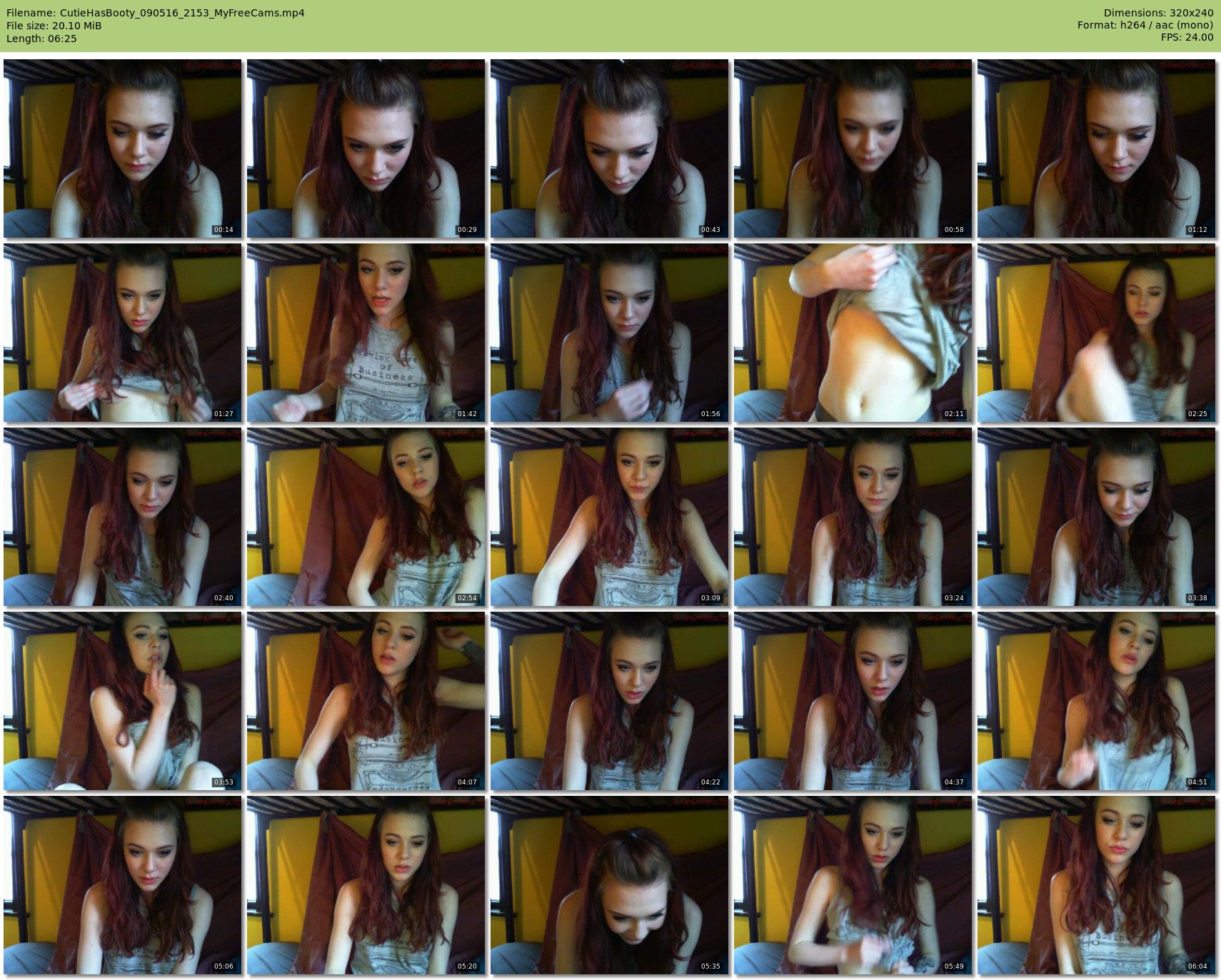Pick the frame captured at 05:49

pos(853,885)
